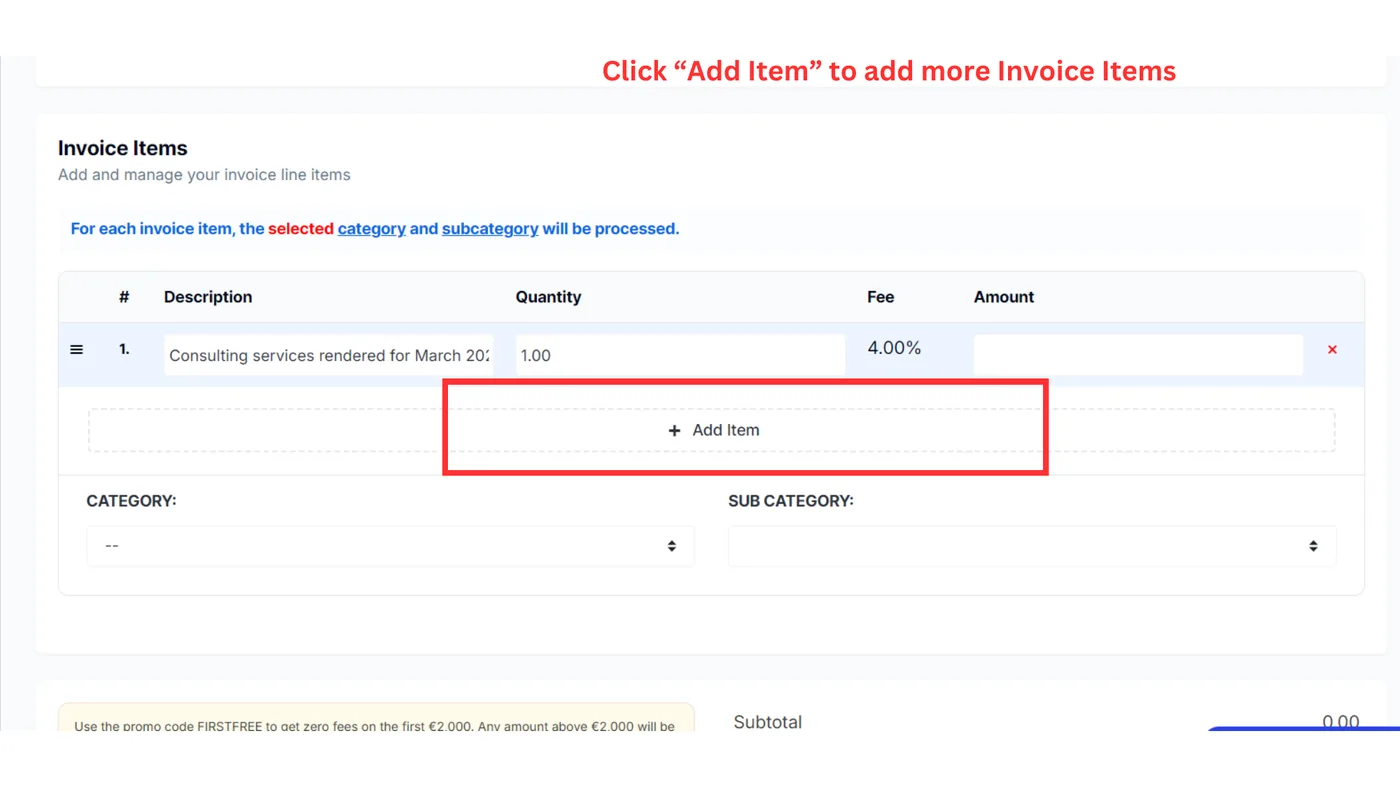Click the Quantity column header
The height and width of the screenshot is (787, 1400).
pos(548,297)
